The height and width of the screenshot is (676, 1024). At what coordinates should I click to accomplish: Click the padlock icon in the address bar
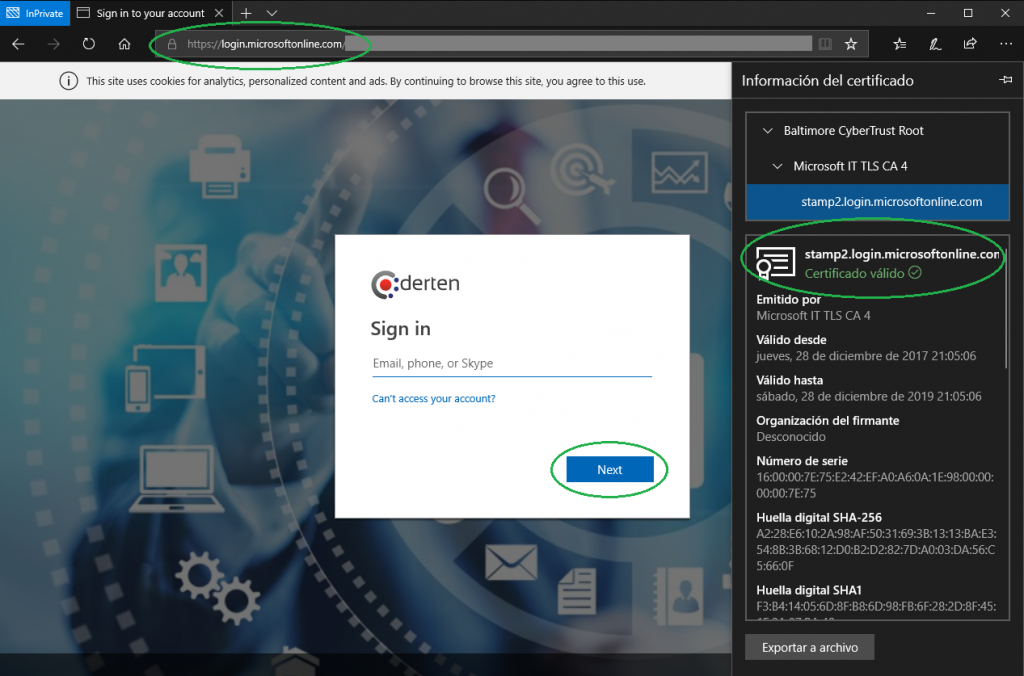(x=172, y=44)
